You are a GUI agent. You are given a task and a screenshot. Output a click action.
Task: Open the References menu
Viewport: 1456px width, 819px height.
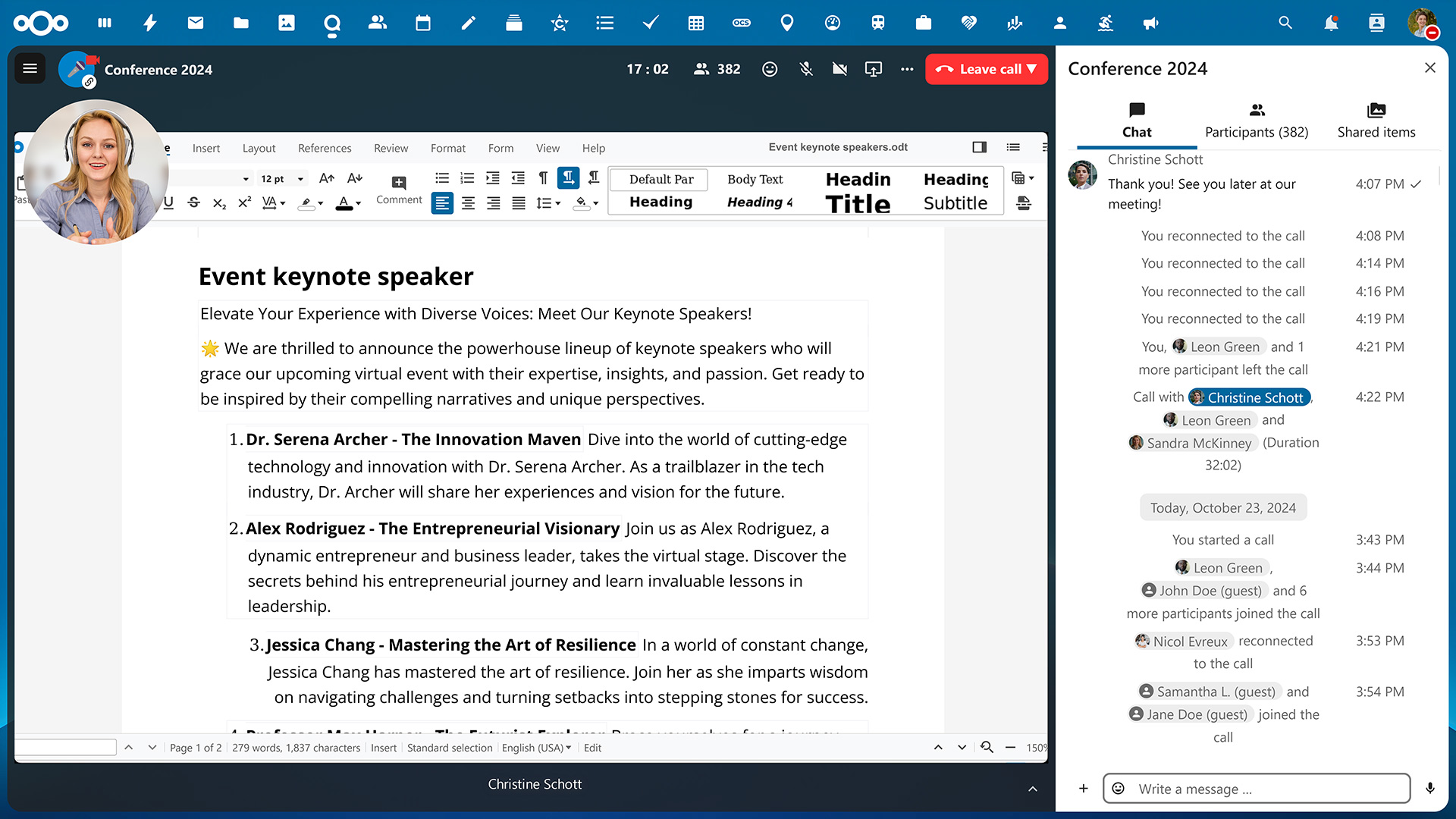tap(325, 148)
